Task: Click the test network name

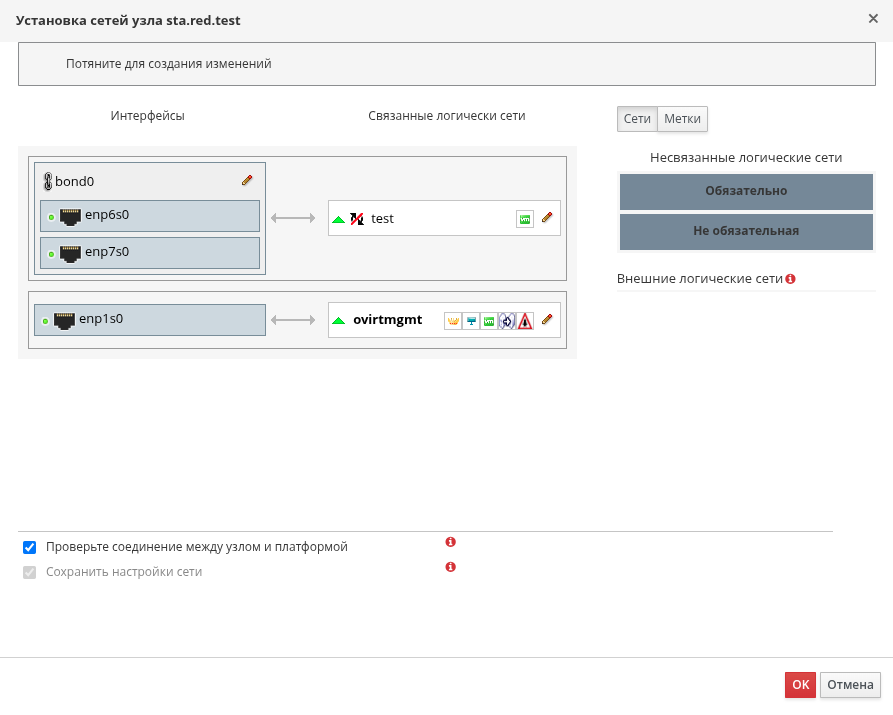Action: [382, 219]
